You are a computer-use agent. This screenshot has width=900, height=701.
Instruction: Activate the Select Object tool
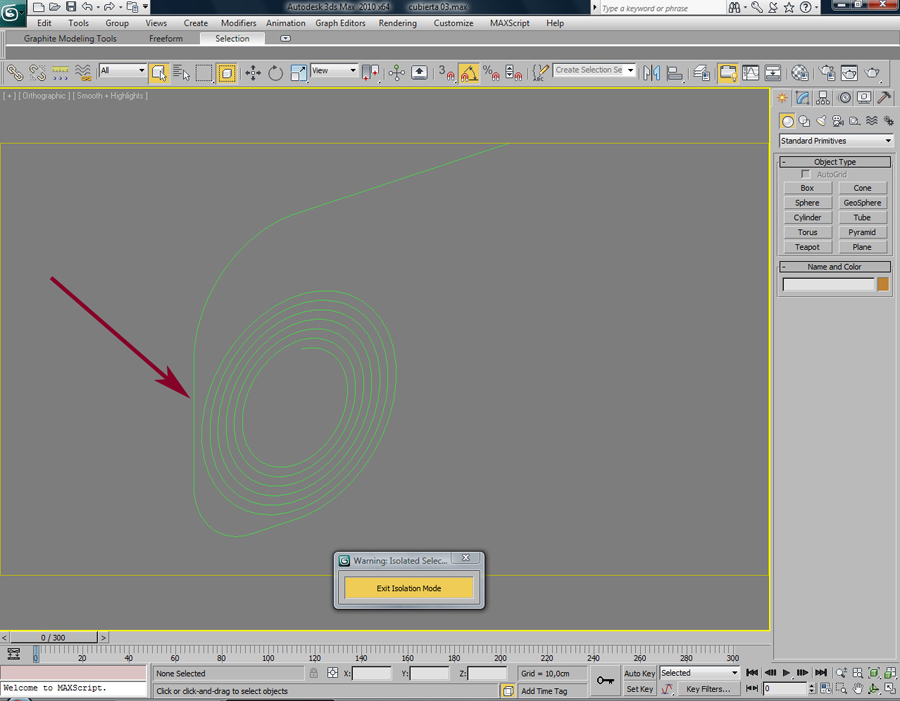click(x=159, y=73)
